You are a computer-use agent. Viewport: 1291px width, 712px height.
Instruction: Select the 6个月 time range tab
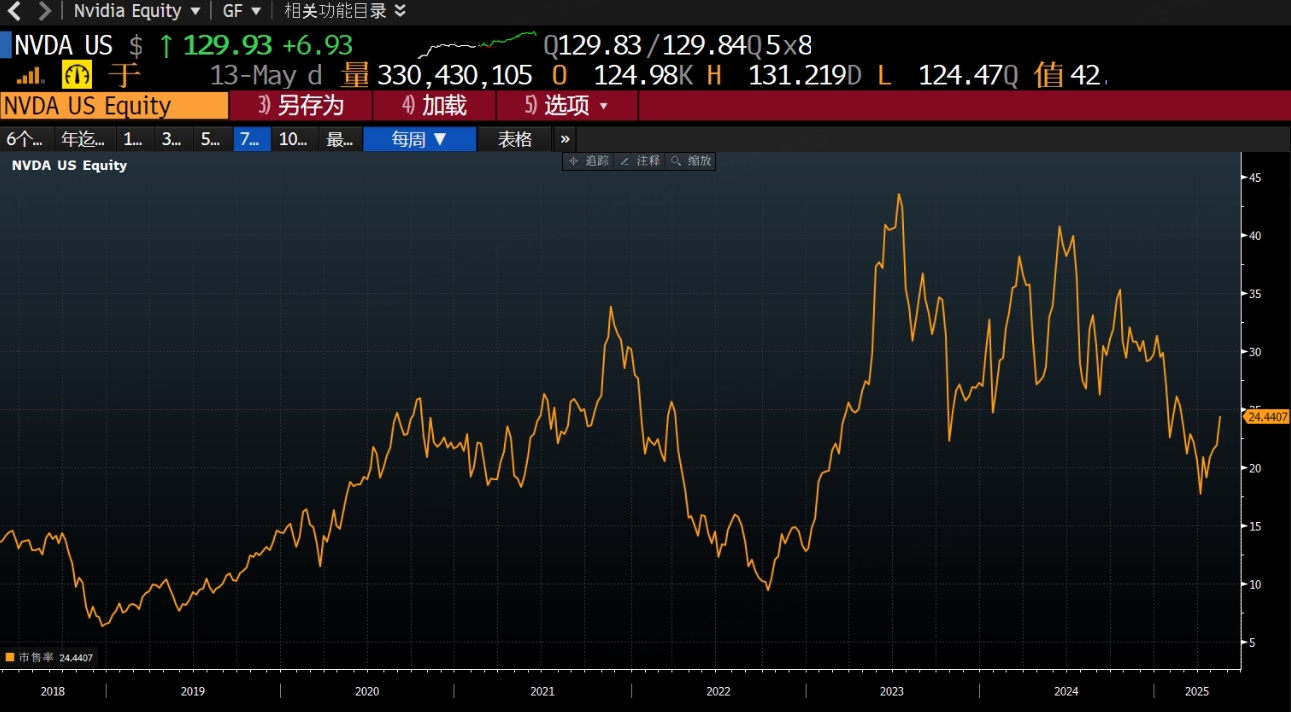pos(25,139)
